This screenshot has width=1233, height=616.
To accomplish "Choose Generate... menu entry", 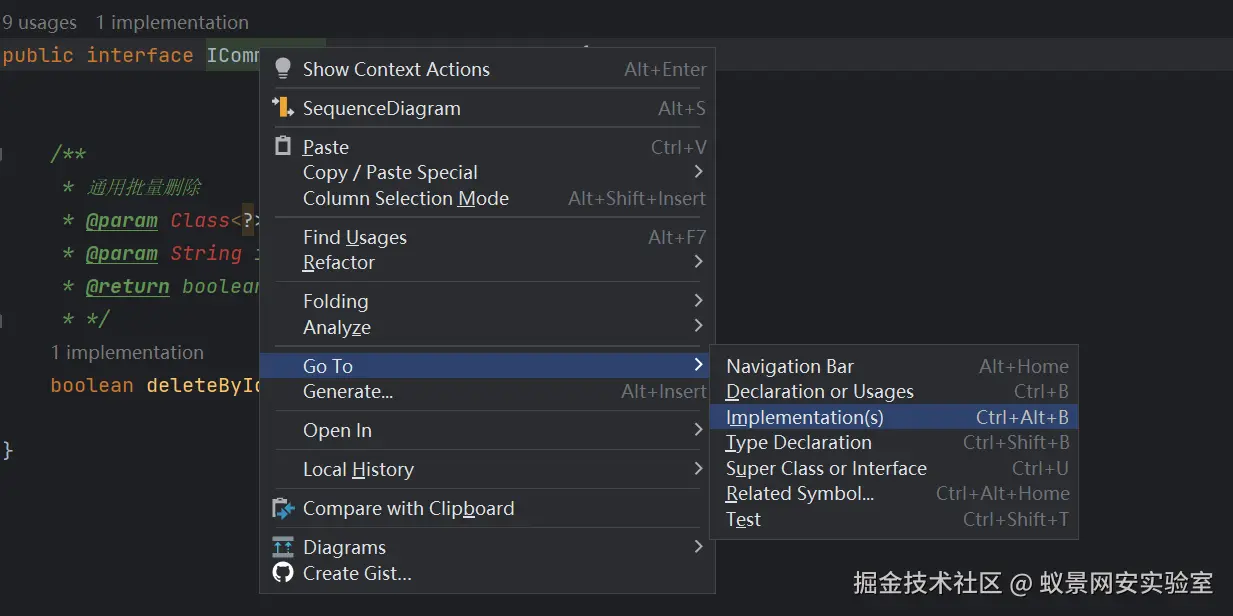I will pos(348,392).
